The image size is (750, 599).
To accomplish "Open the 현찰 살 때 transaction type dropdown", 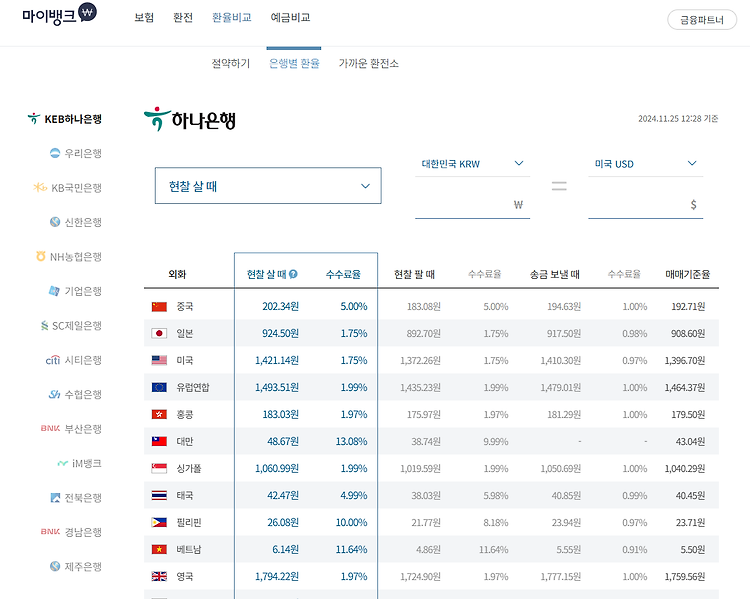I will pos(268,186).
